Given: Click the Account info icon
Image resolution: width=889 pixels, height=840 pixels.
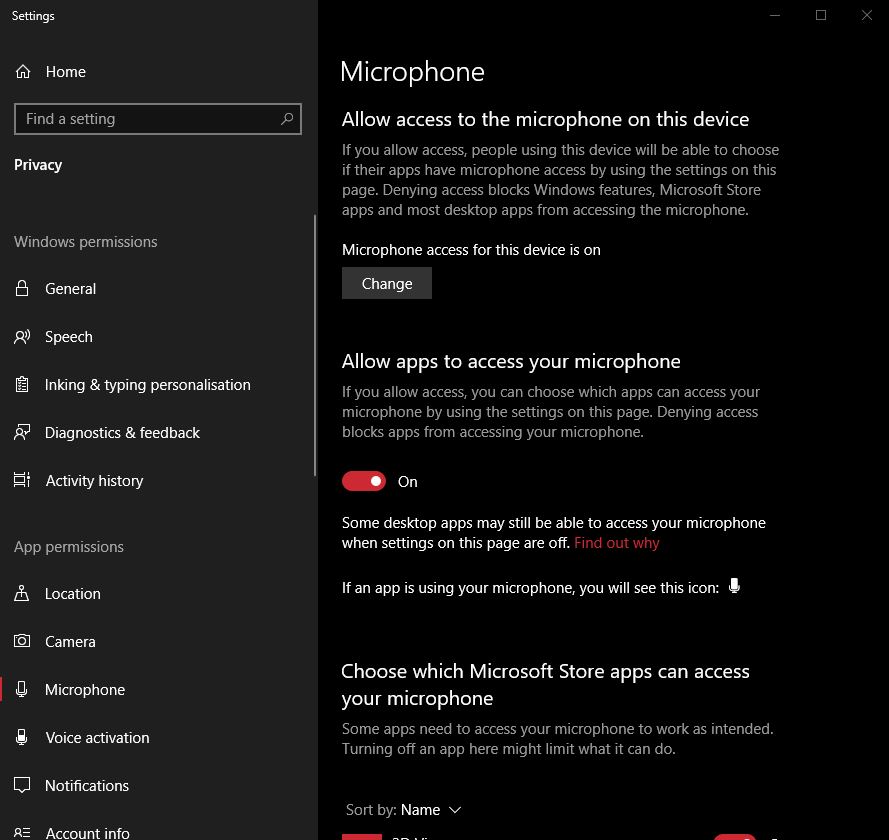Looking at the screenshot, I should [22, 833].
